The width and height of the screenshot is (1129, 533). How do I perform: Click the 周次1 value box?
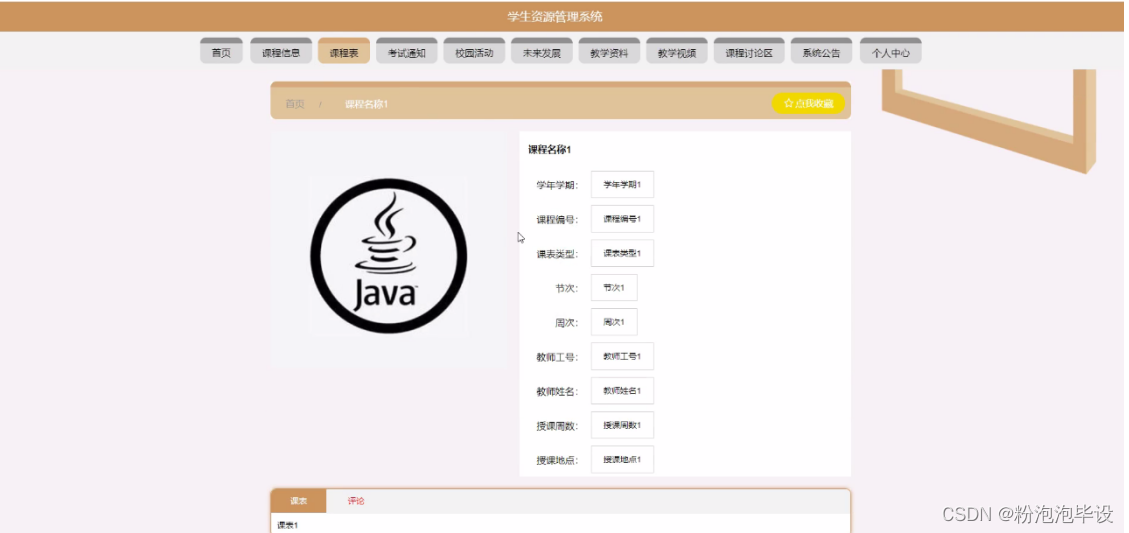click(614, 322)
